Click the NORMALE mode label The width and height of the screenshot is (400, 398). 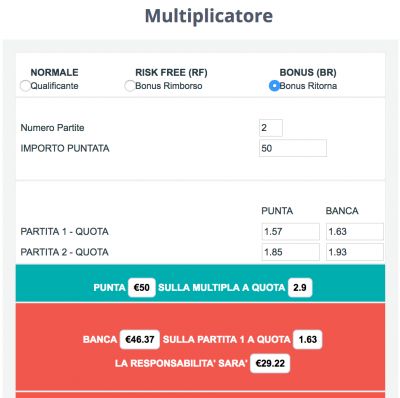(55, 73)
